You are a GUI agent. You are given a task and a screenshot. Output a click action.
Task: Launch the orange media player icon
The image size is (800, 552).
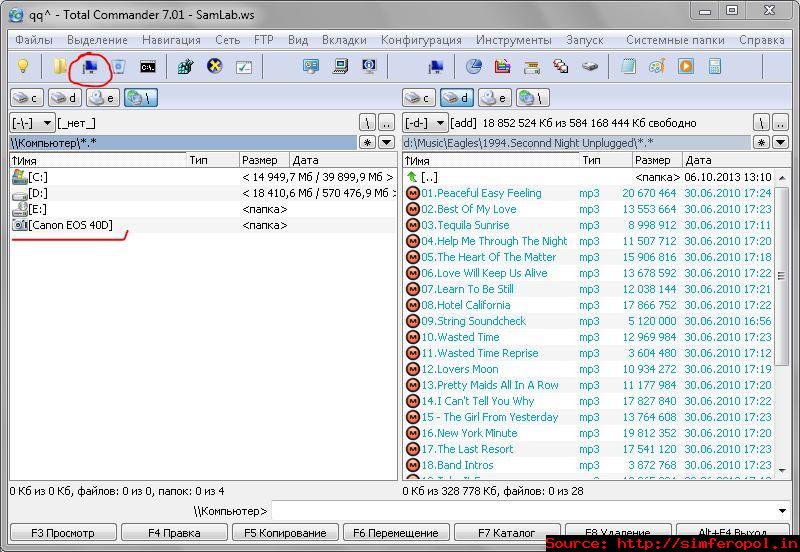point(686,66)
